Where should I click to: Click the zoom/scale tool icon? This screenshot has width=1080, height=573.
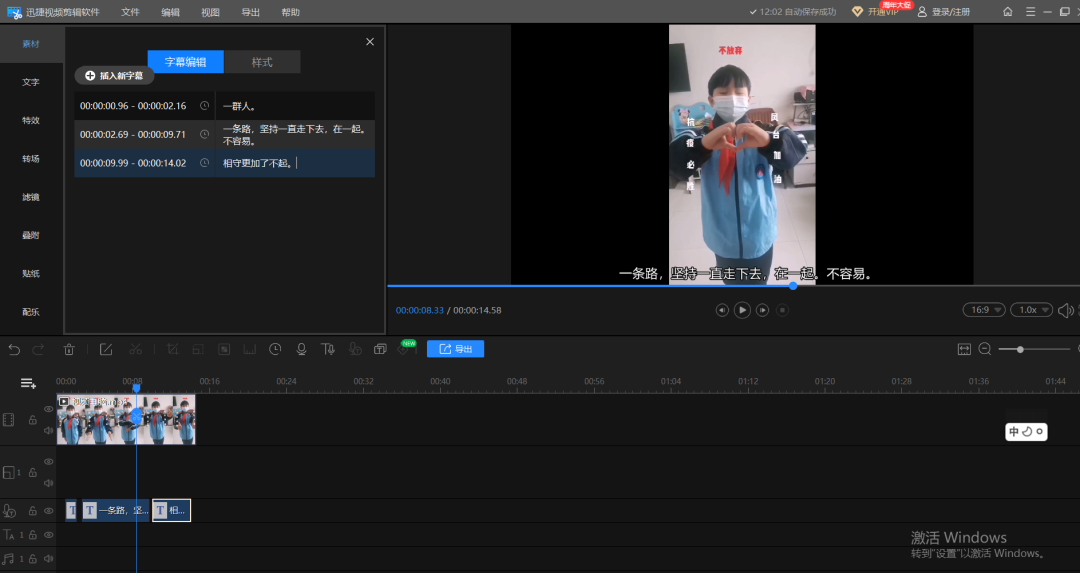coord(198,349)
